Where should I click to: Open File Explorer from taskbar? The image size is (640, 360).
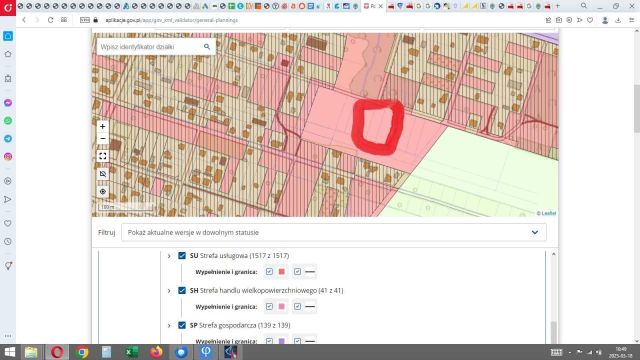coord(31,352)
